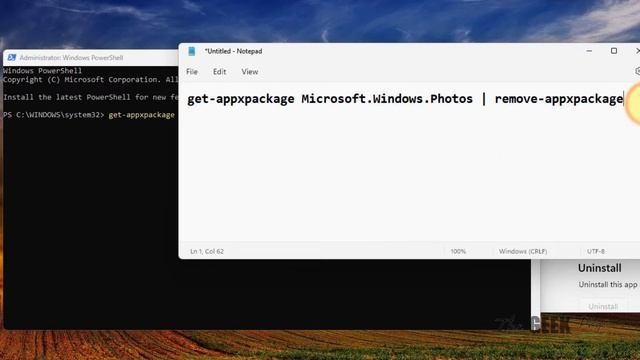640x360 pixels.
Task: Click the Notepad app icon in title bar
Action: tap(191, 51)
